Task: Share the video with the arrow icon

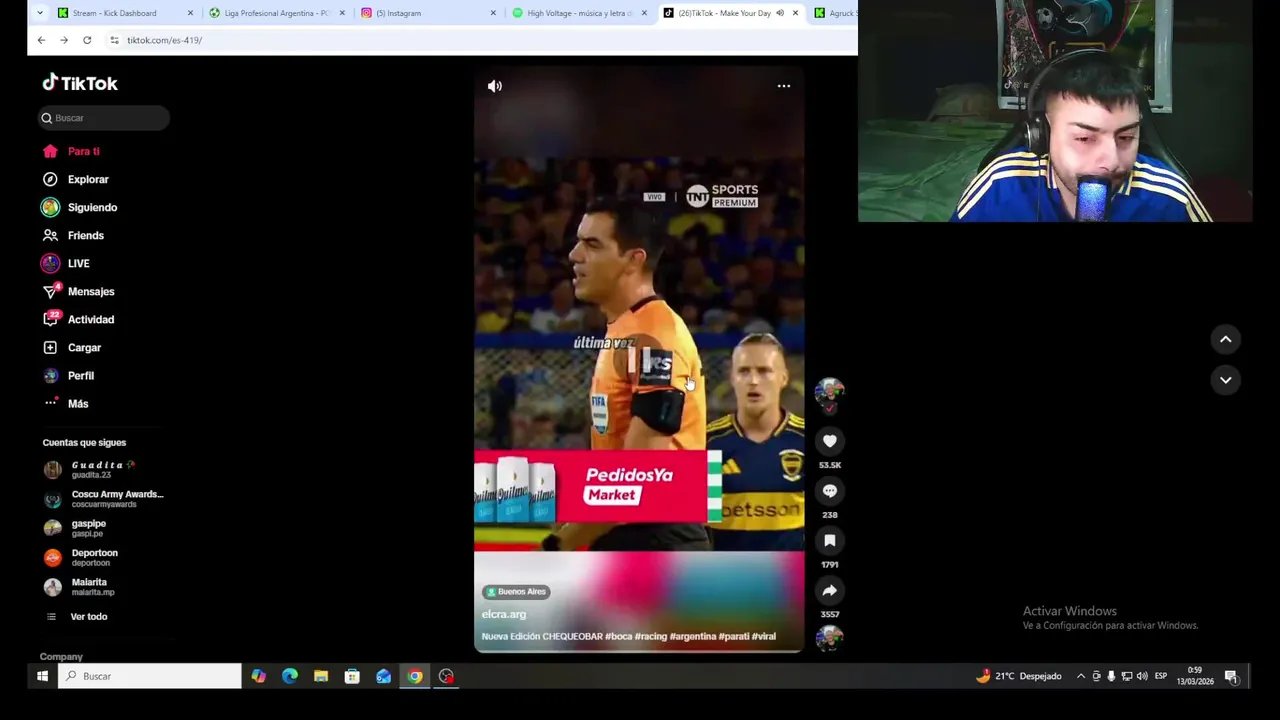Action: [830, 591]
